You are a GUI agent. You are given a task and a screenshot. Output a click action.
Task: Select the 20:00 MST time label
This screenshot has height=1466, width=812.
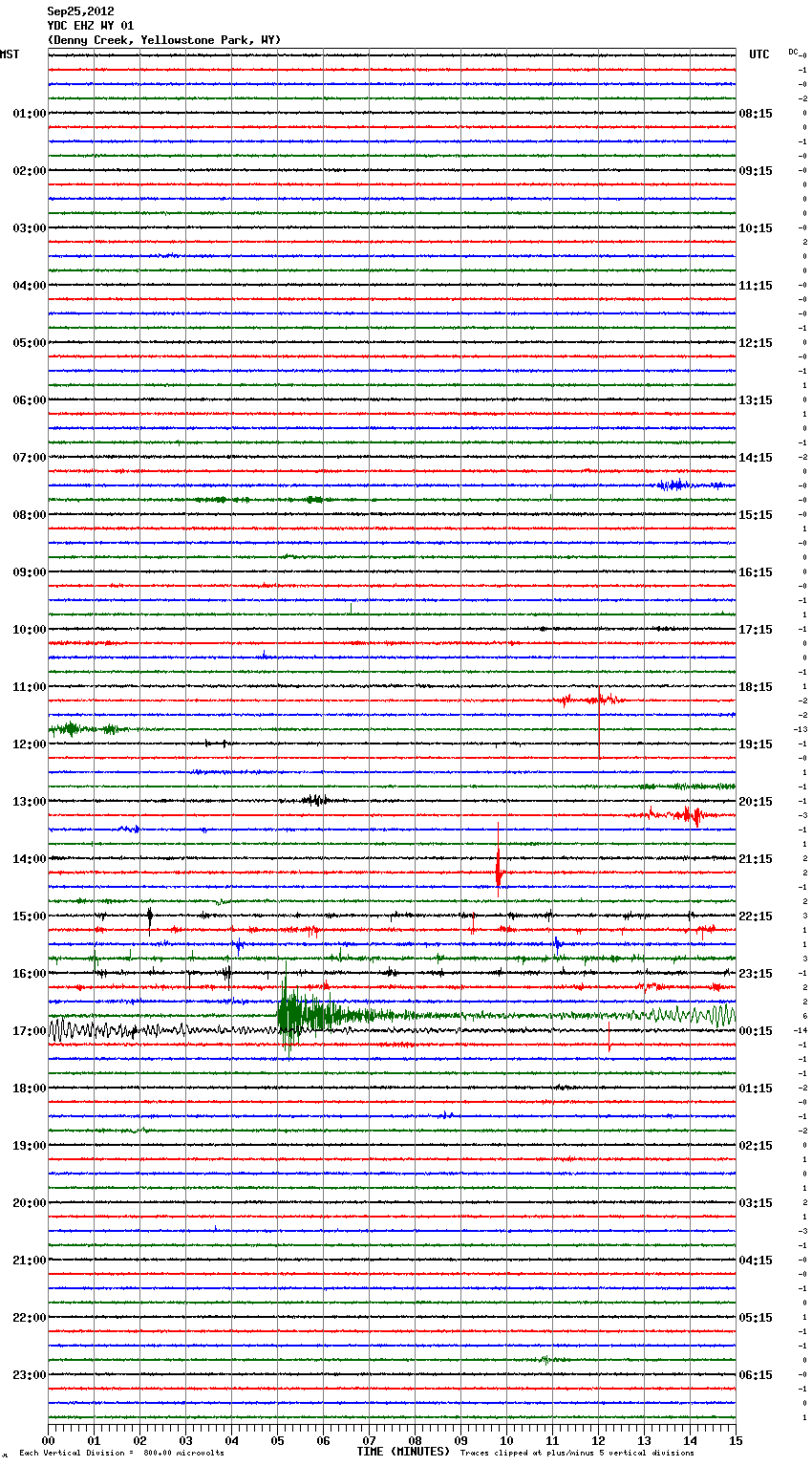[30, 1203]
